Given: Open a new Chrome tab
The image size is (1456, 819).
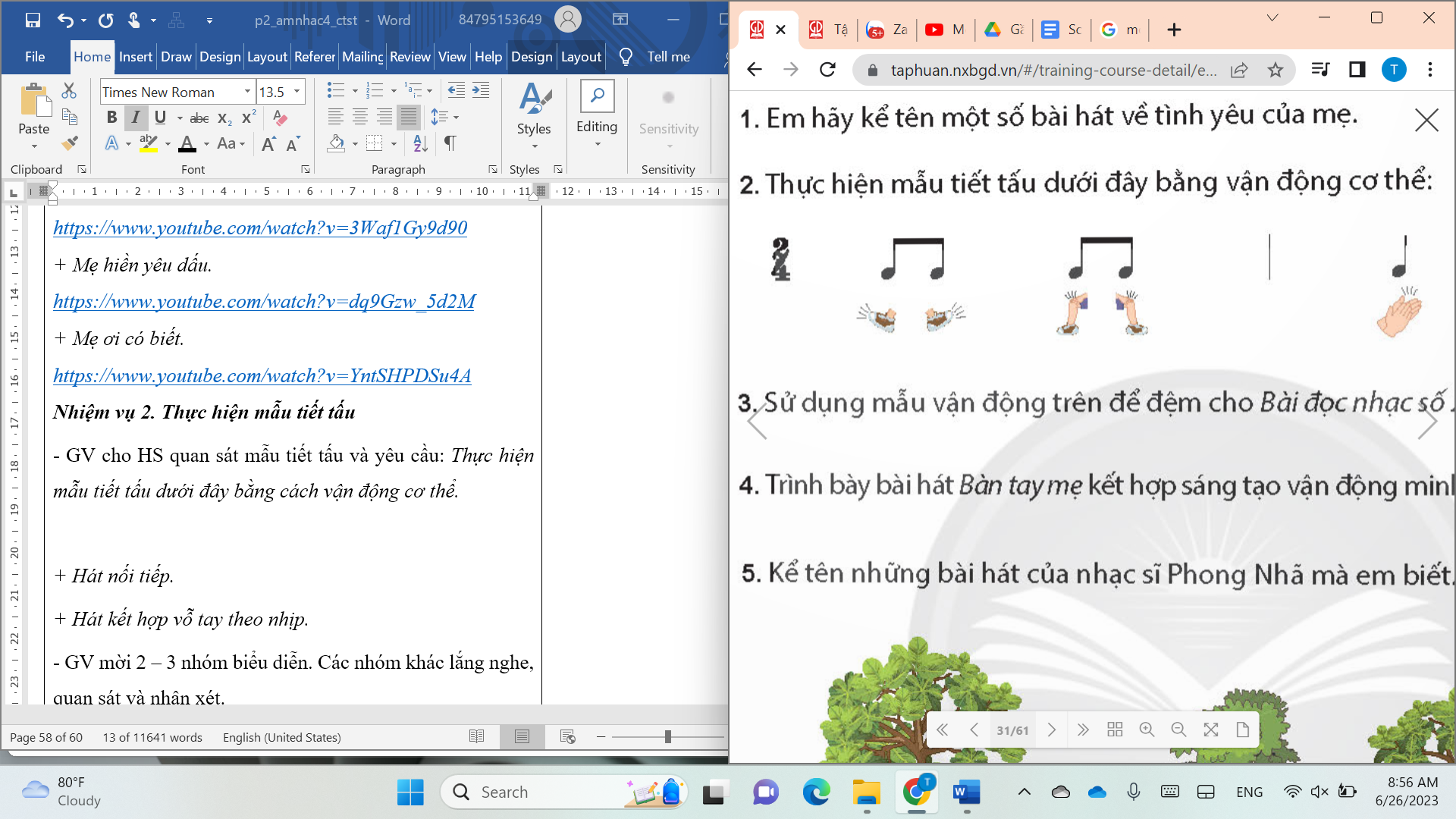Looking at the screenshot, I should (1174, 30).
